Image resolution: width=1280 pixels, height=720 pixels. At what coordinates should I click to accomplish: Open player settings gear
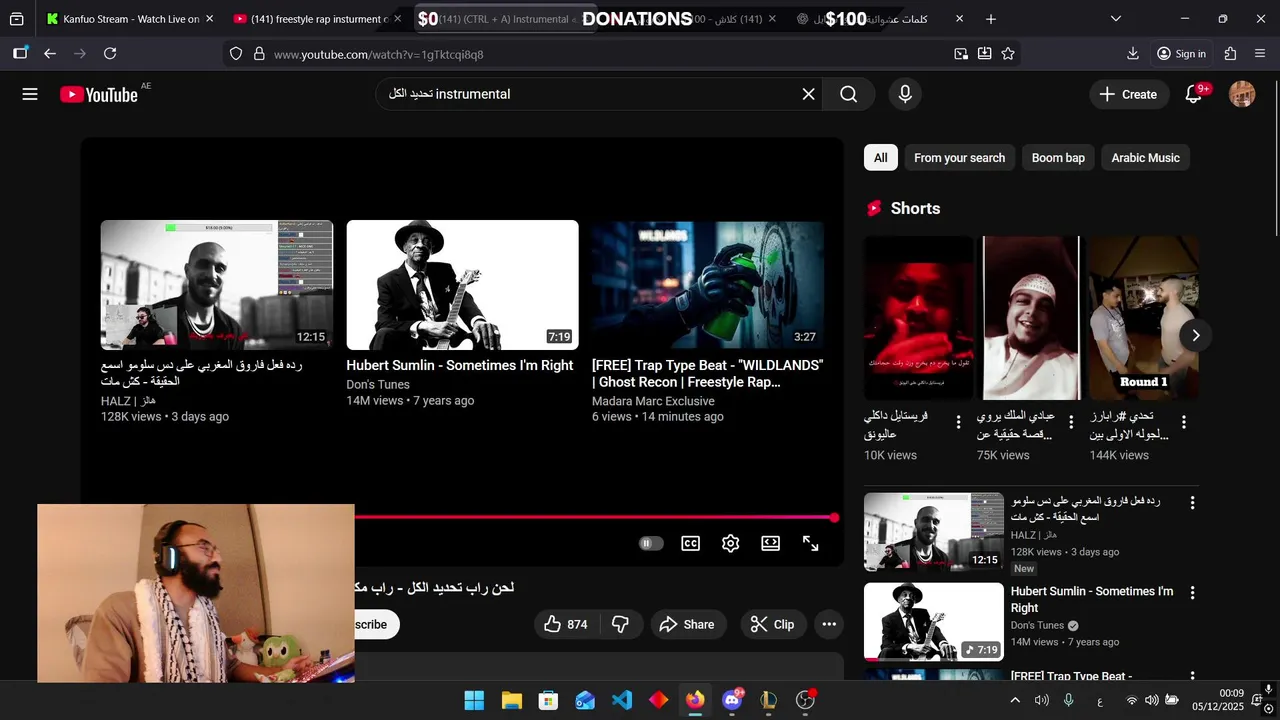(x=730, y=543)
